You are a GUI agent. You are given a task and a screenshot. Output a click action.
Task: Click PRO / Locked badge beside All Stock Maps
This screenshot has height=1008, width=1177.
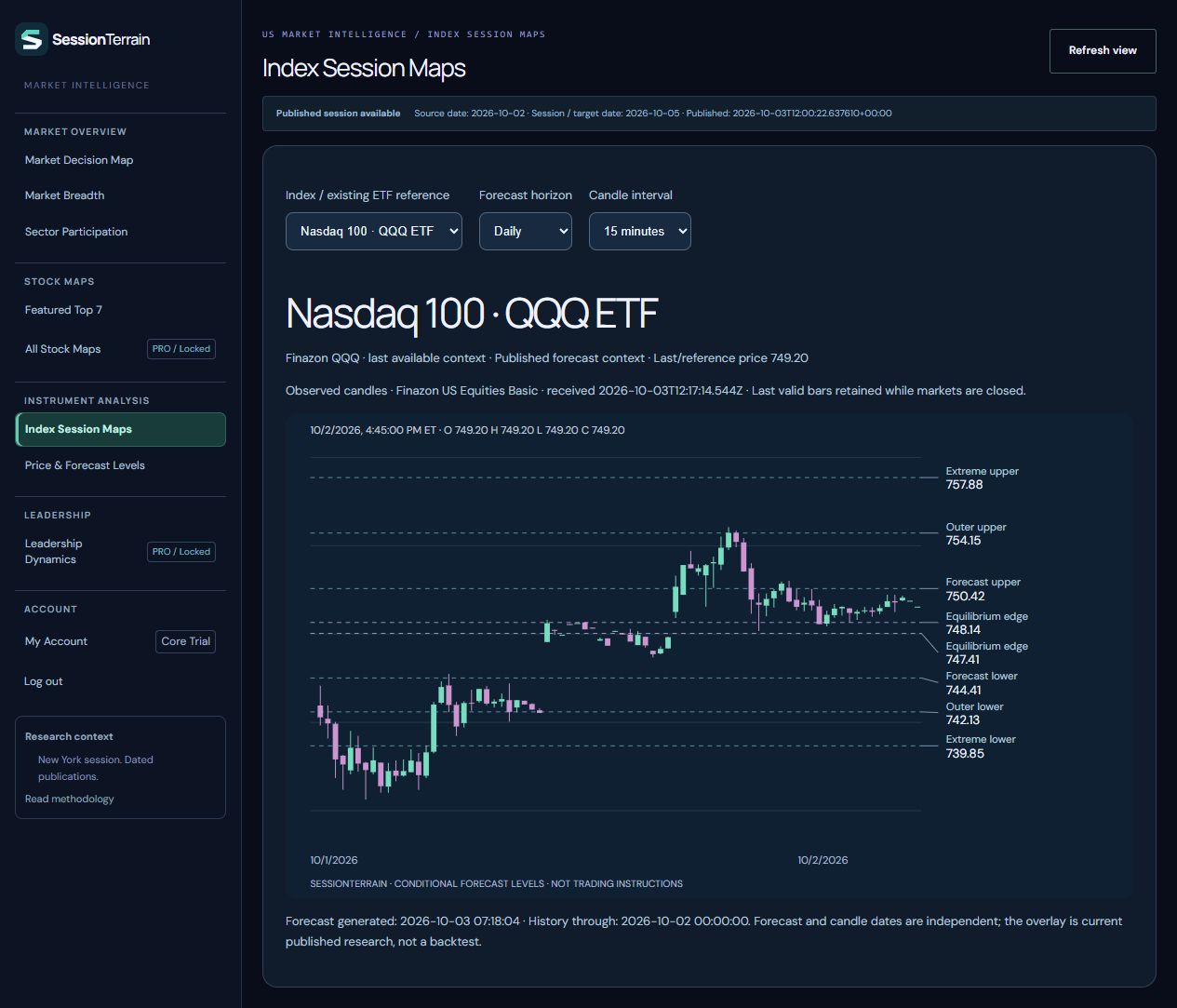click(181, 349)
